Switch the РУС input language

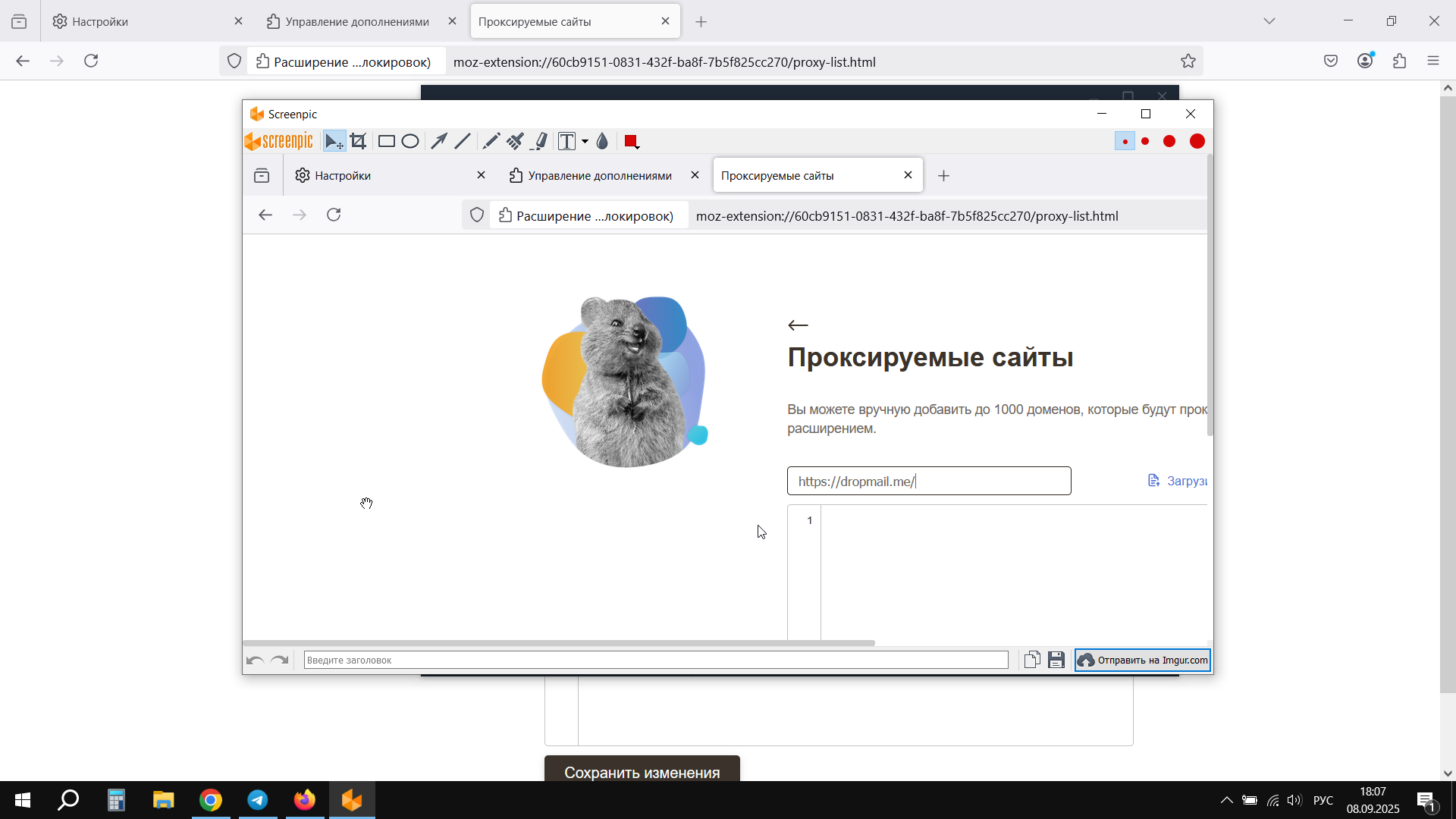coord(1323,800)
